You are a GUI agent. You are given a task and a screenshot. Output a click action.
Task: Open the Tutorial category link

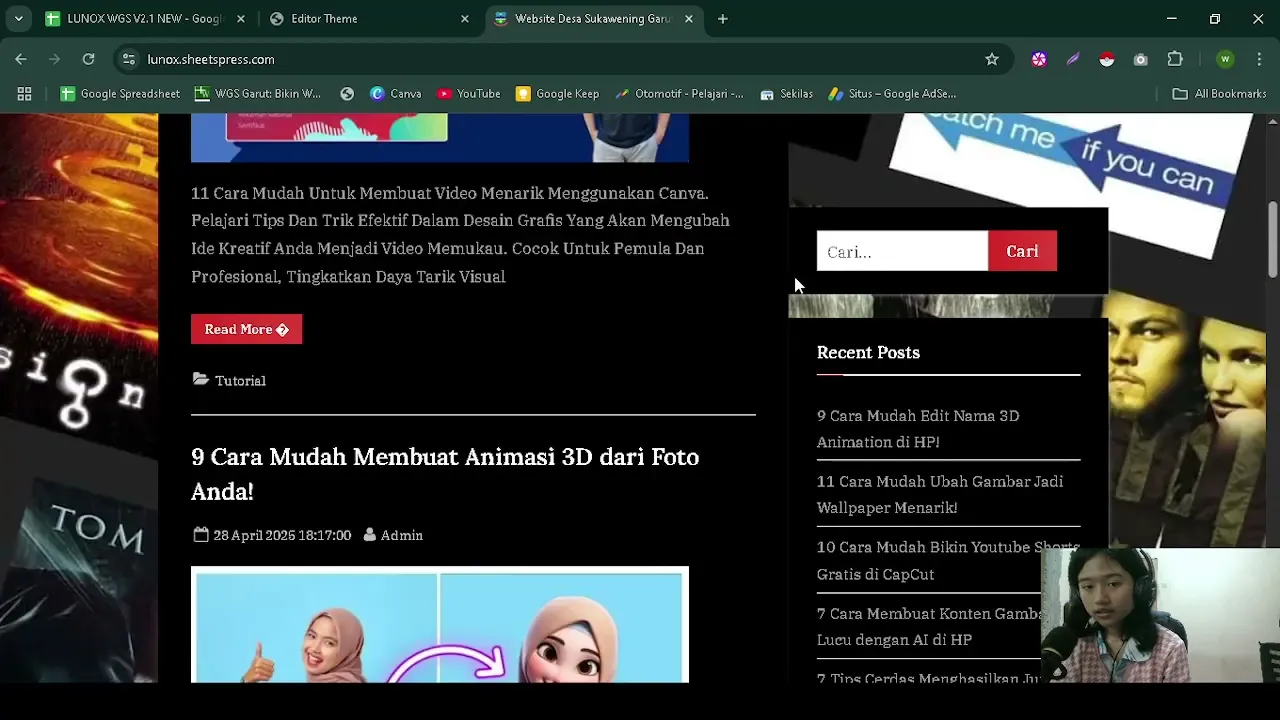(240, 380)
